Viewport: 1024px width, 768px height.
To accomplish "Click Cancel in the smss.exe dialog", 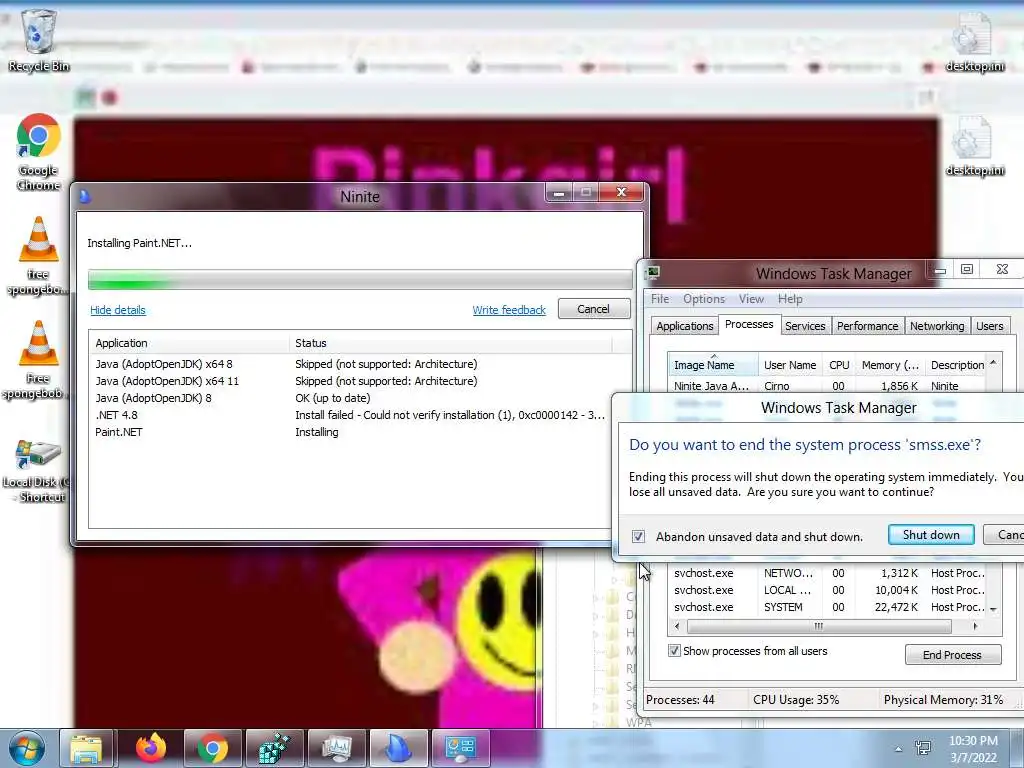I will tap(1004, 535).
